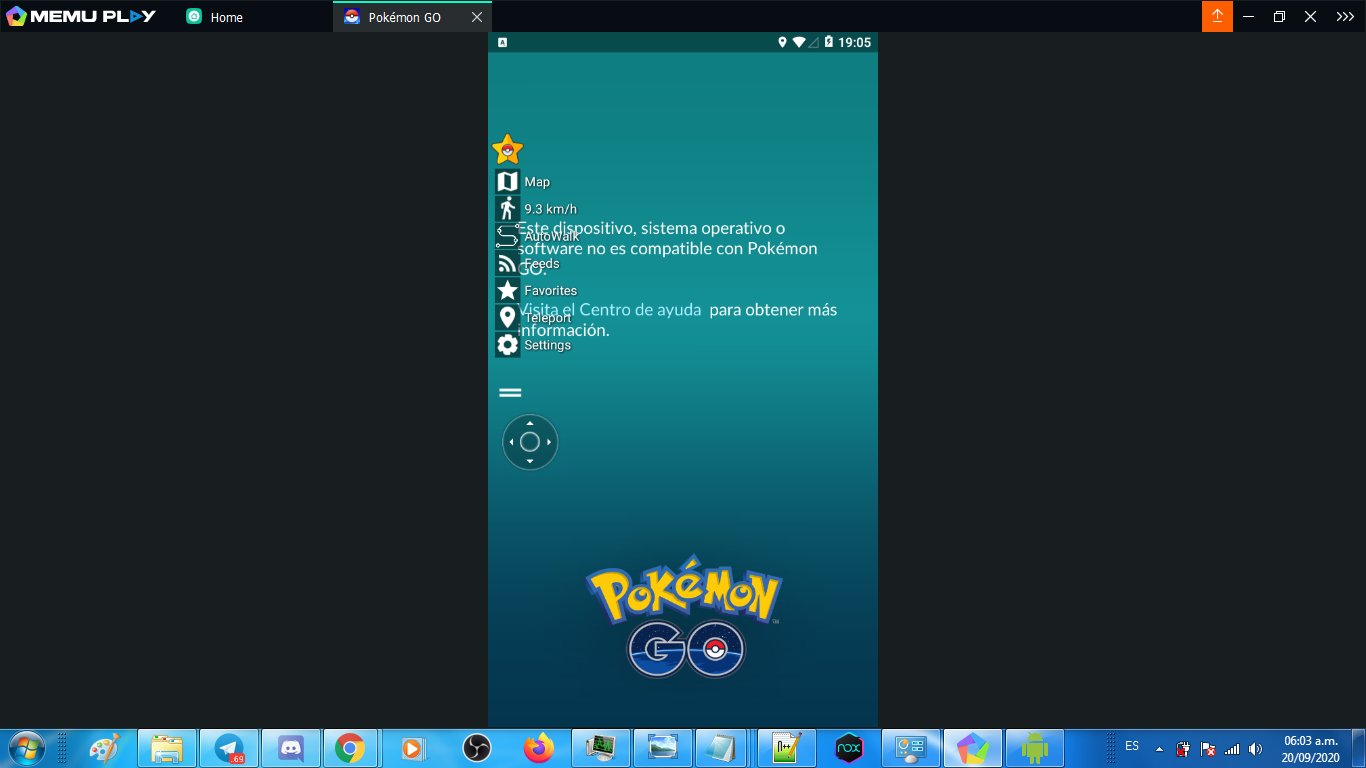The height and width of the screenshot is (768, 1366).
Task: Open Telegram from the taskbar
Action: click(229, 748)
